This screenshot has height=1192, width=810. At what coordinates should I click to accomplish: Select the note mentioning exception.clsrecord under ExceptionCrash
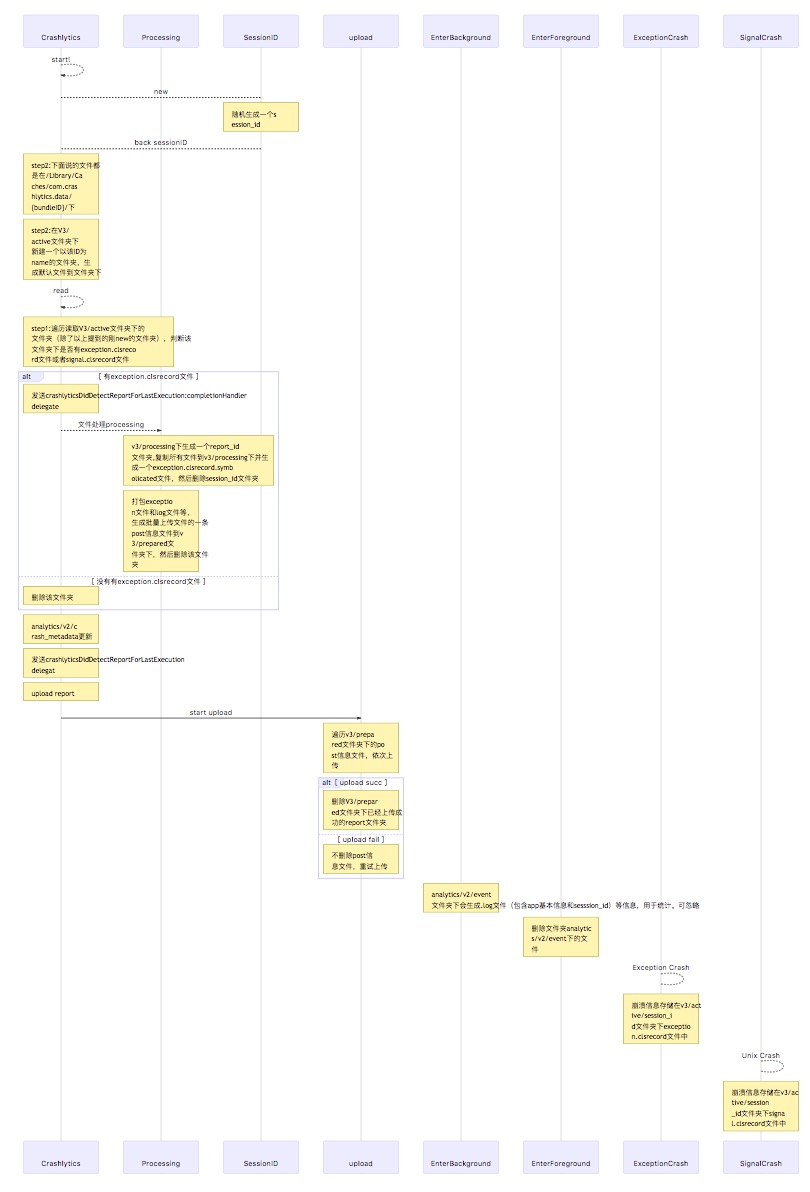(x=661, y=1019)
